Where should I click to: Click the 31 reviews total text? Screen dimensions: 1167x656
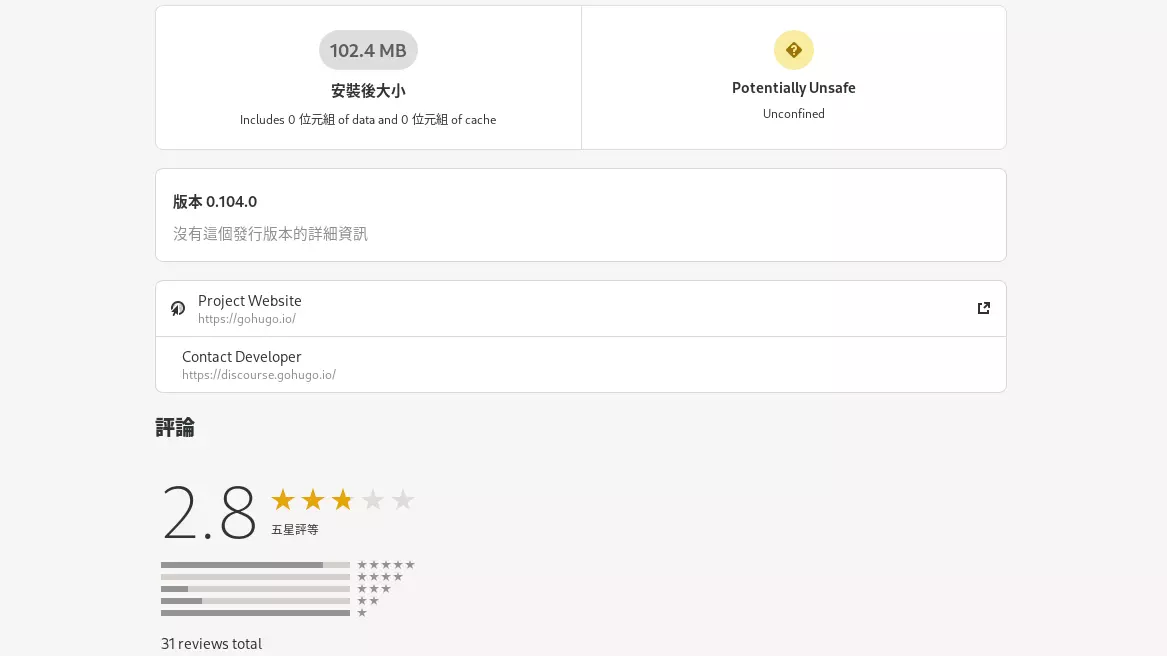(x=211, y=644)
